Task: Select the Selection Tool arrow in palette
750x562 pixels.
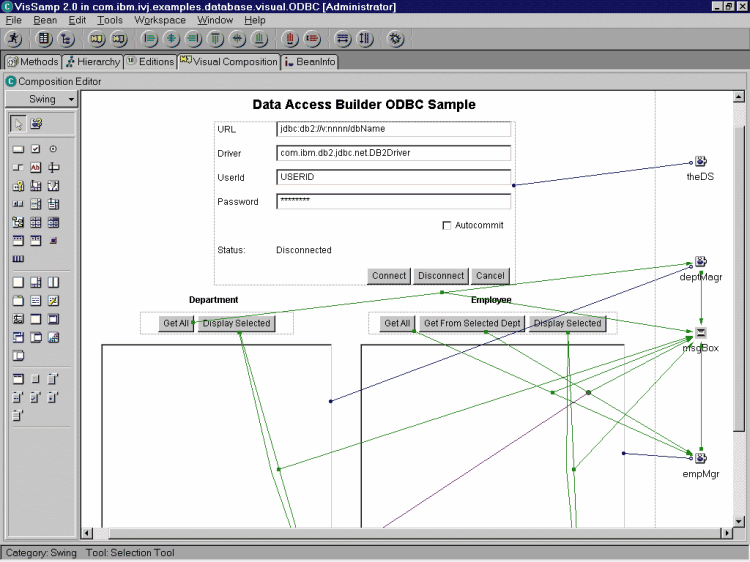Action: [x=18, y=124]
